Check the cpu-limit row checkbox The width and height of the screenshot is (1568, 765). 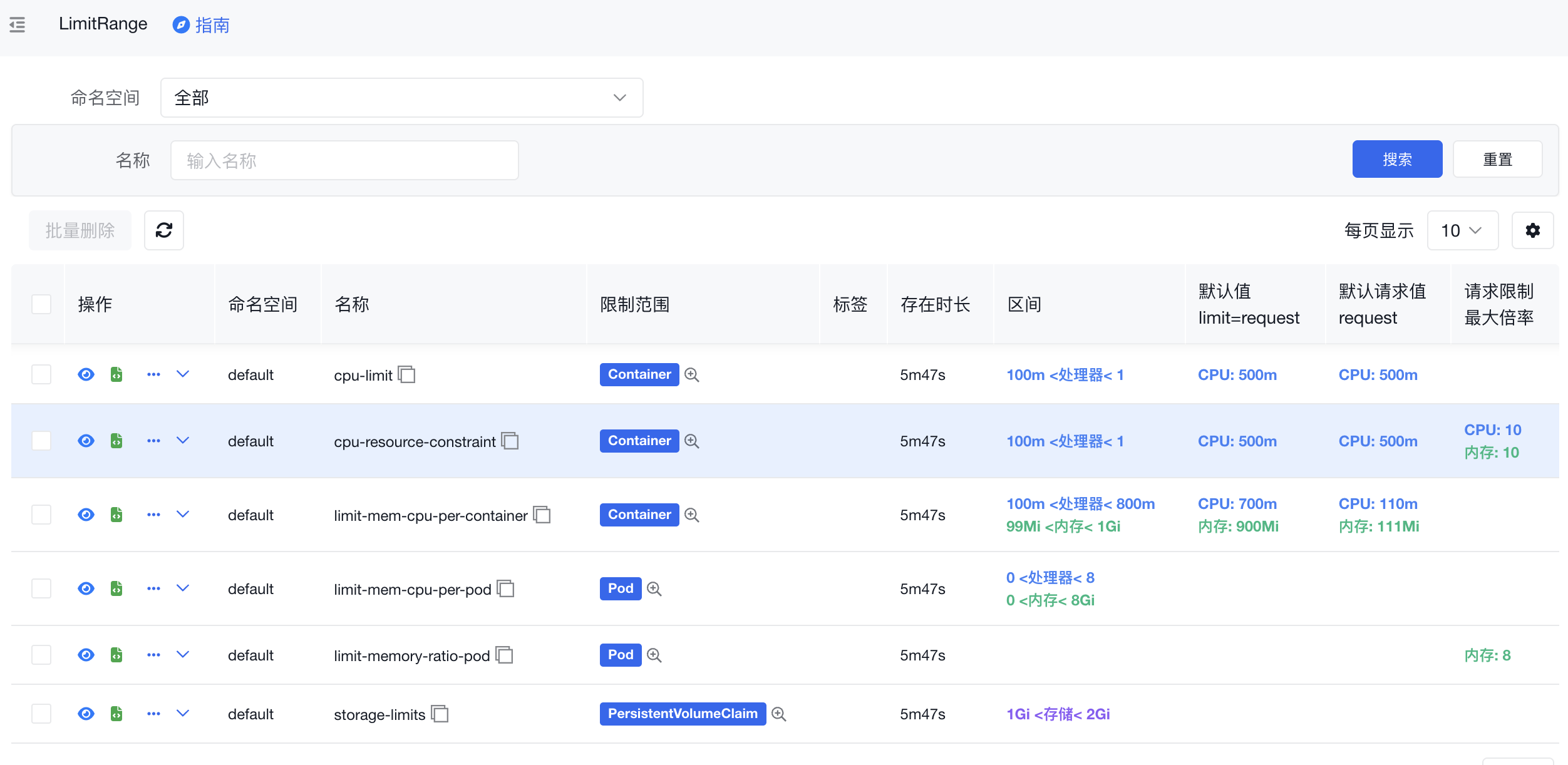(x=41, y=374)
